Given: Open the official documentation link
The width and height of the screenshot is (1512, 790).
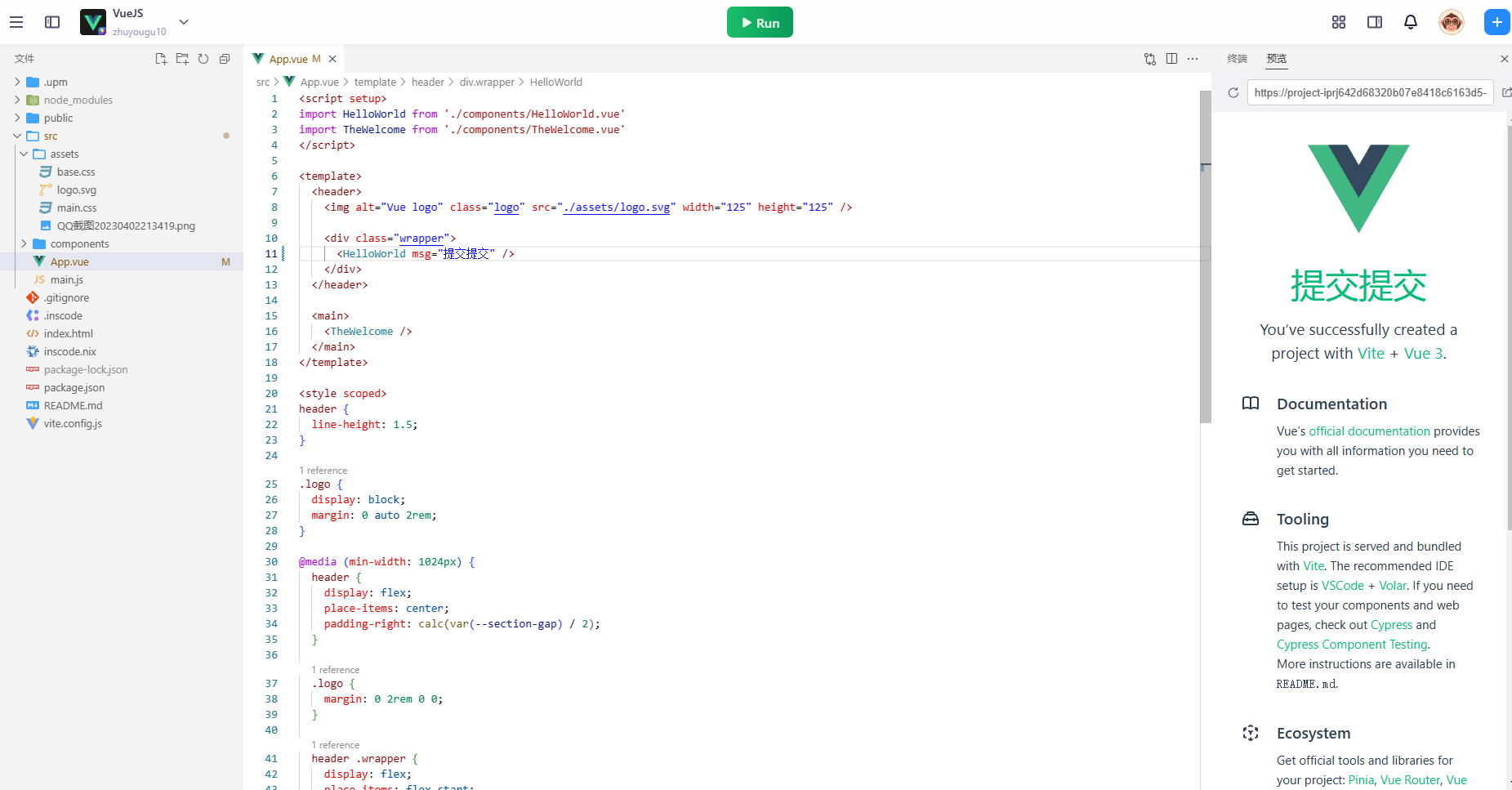Looking at the screenshot, I should 1369,431.
